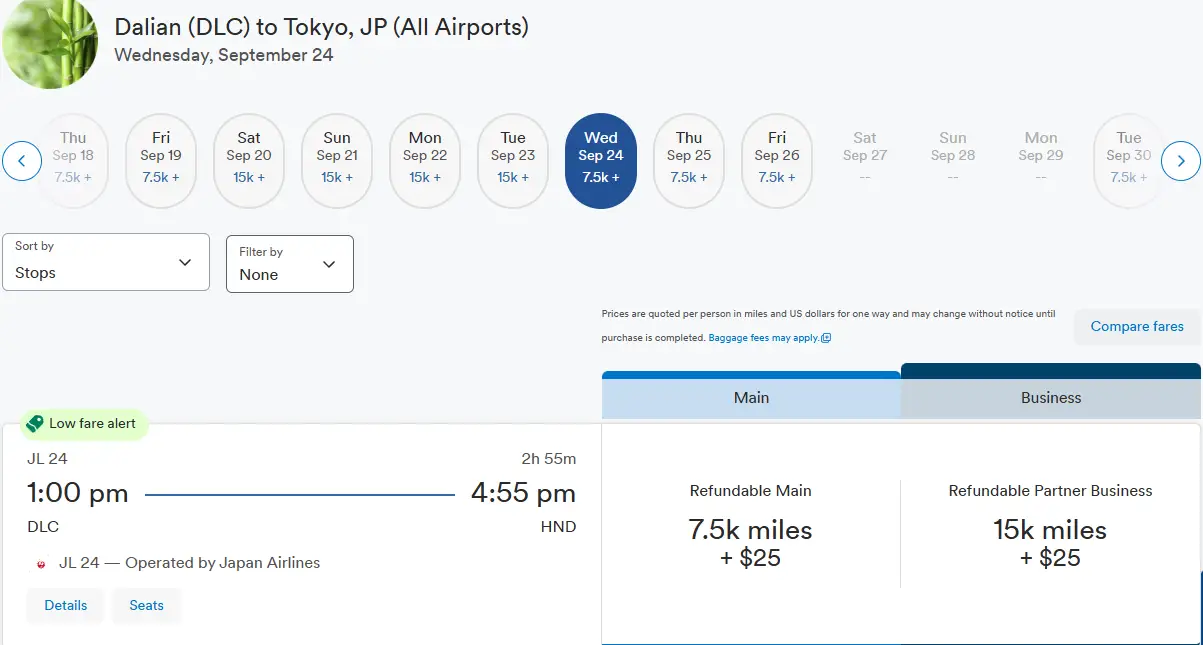View Seats for flight JL 24
This screenshot has width=1203, height=645.
coord(146,605)
